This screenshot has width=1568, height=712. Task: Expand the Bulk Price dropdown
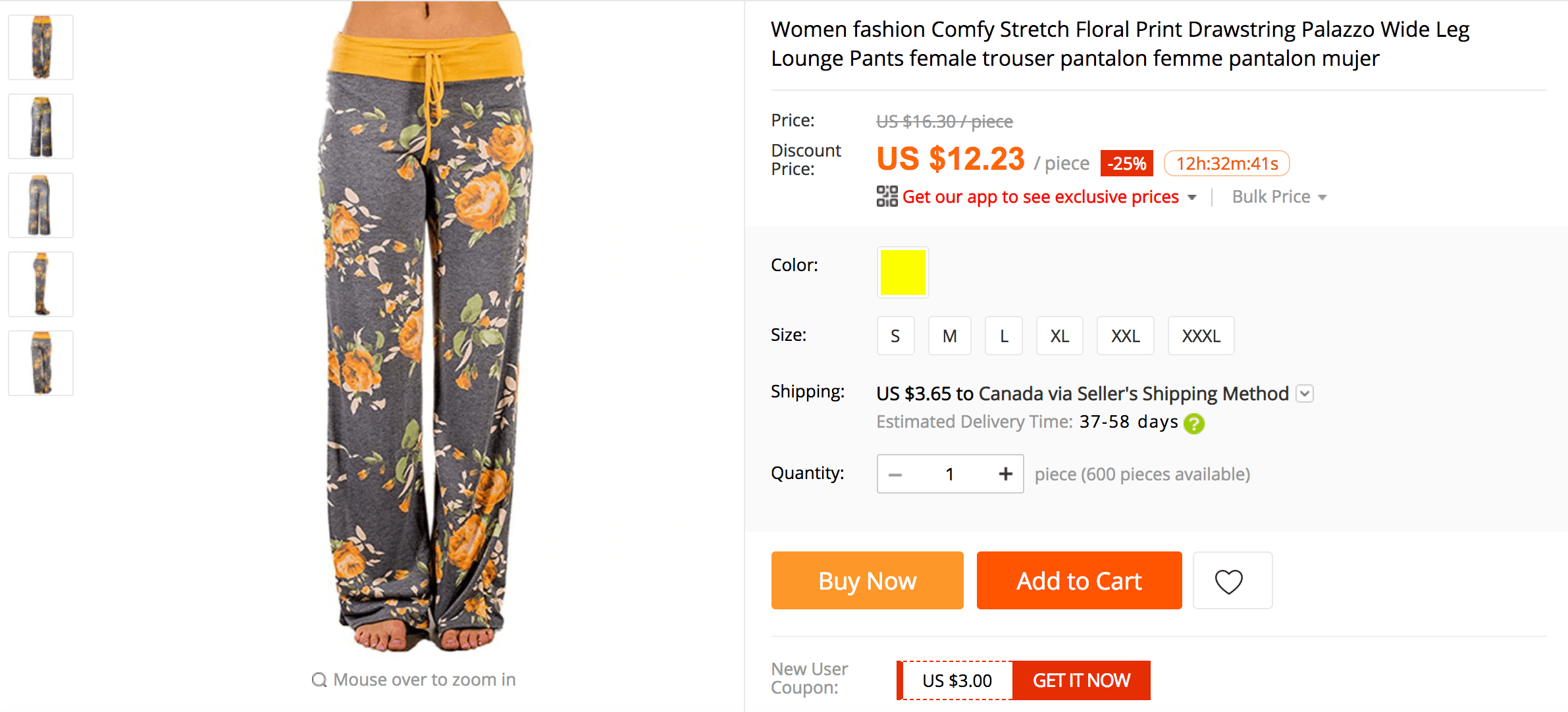coord(1279,197)
